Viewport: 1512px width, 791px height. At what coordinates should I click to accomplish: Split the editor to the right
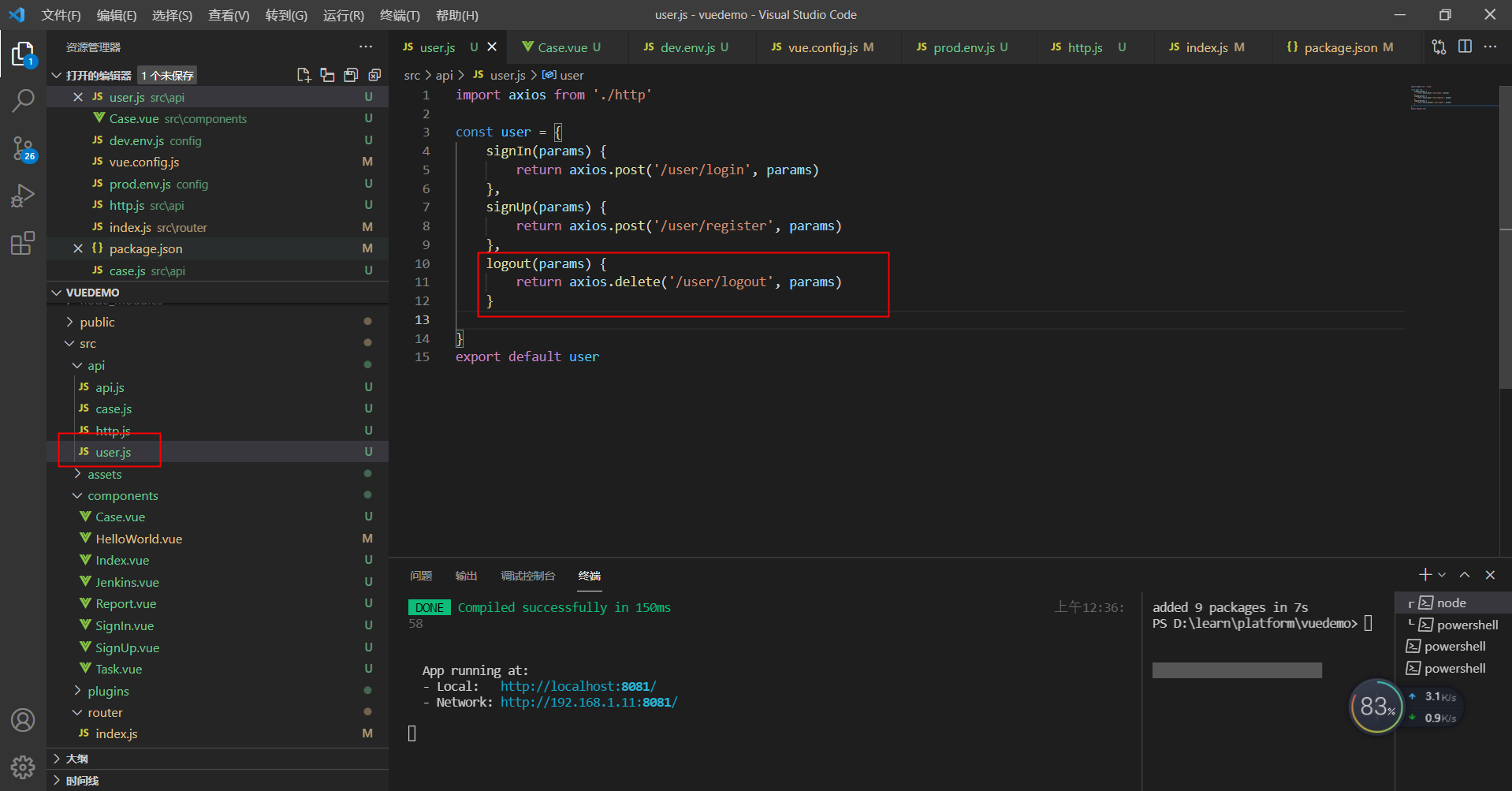1465,47
